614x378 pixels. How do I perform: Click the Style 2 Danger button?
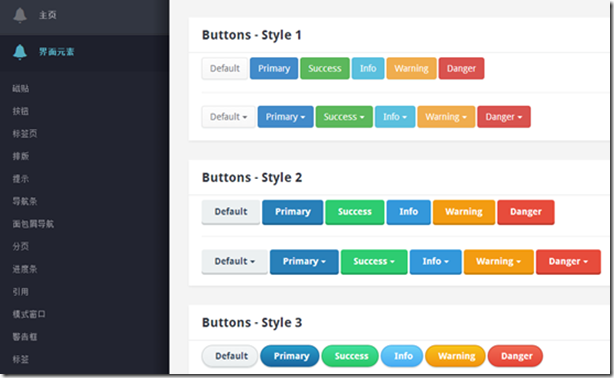point(526,212)
